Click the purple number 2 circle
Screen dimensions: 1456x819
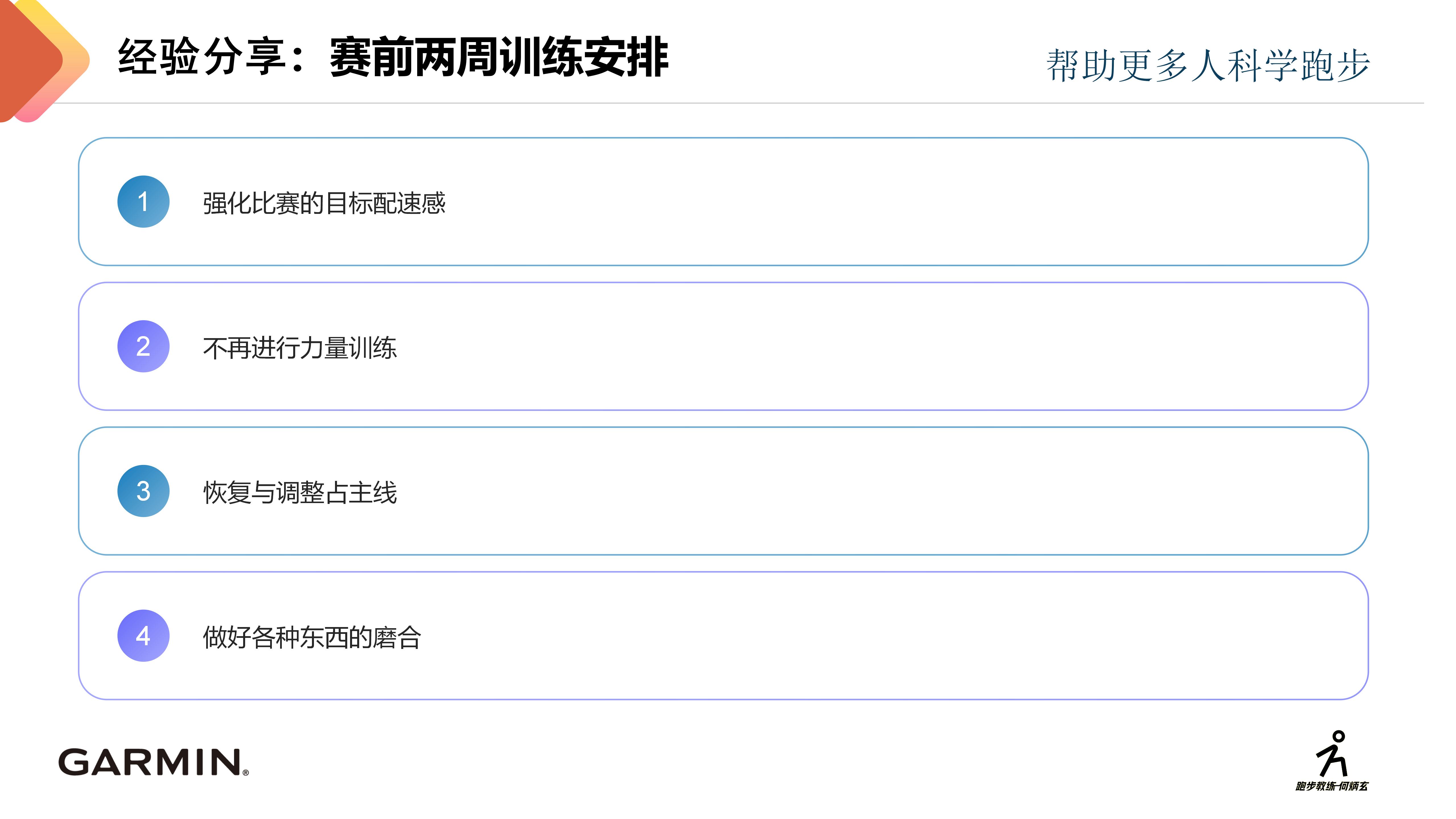pyautogui.click(x=143, y=346)
